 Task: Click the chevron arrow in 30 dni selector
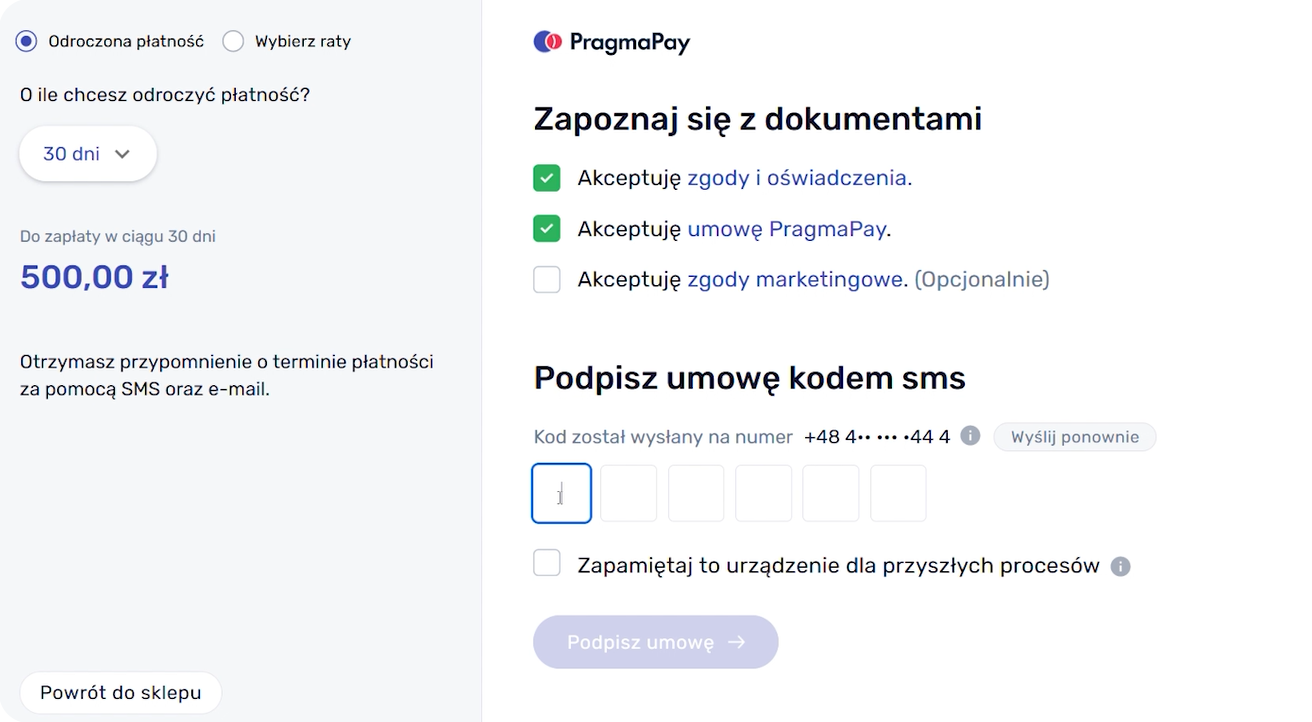point(123,154)
